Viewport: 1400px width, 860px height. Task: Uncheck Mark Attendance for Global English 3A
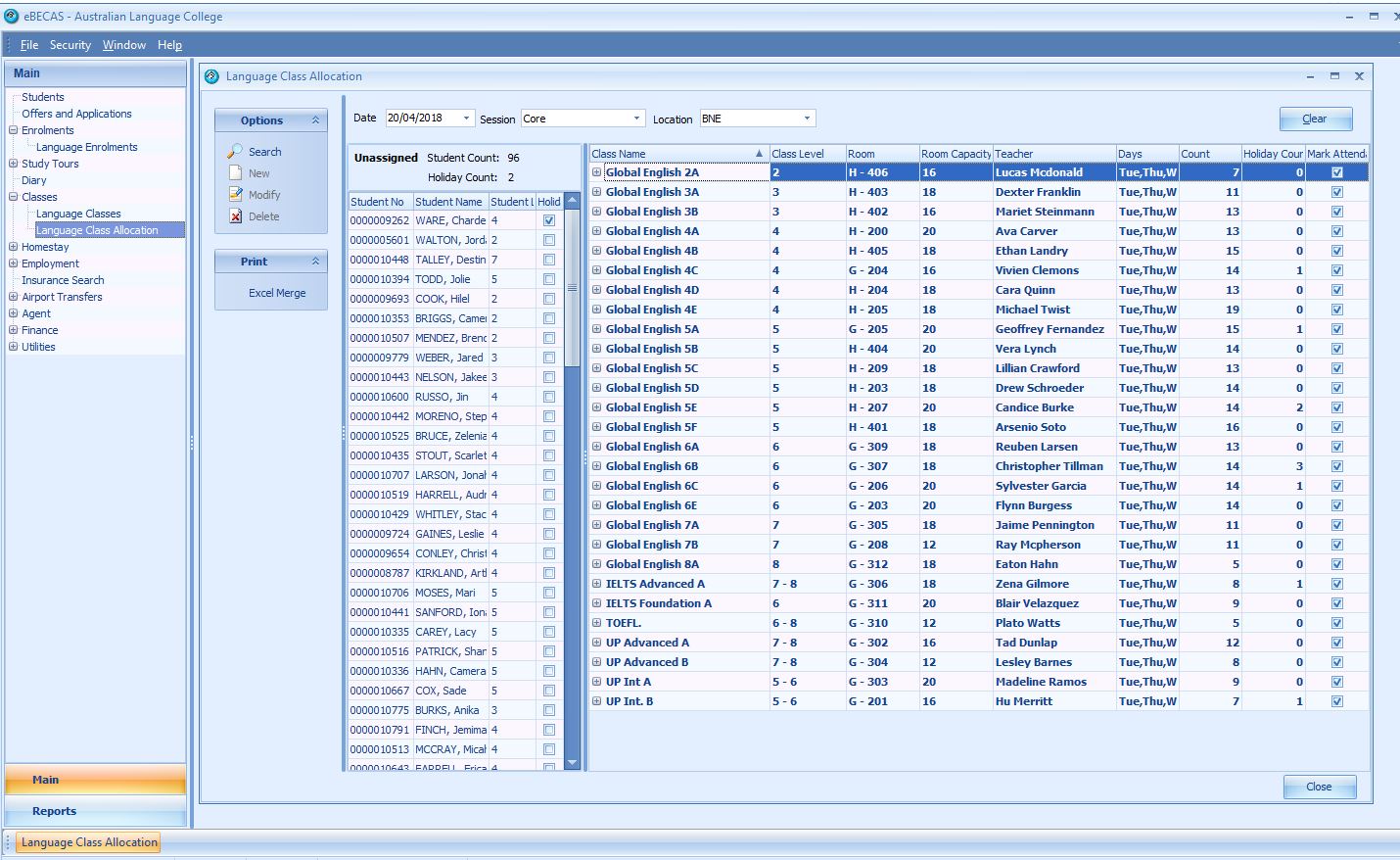[x=1336, y=192]
